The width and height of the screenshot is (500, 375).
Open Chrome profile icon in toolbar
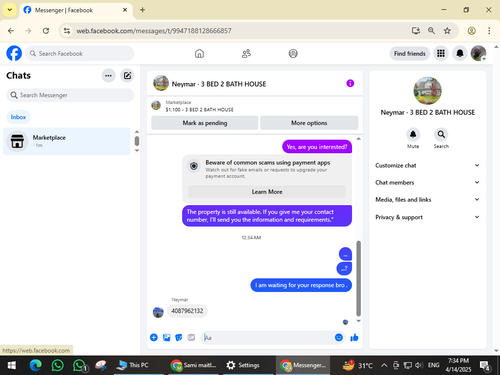point(471,31)
